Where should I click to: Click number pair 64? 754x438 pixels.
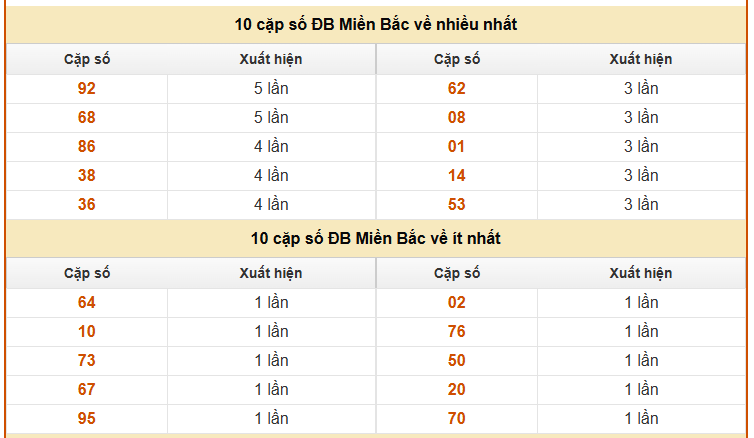(87, 302)
